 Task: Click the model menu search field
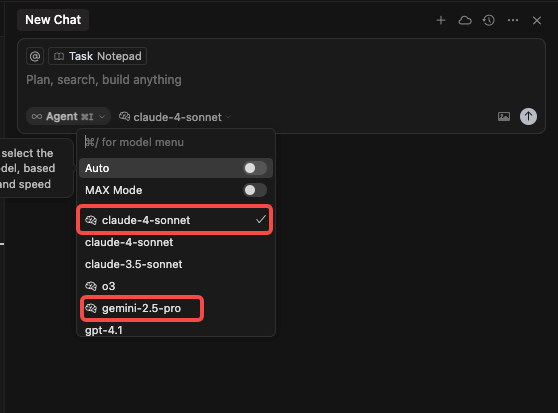pos(176,142)
